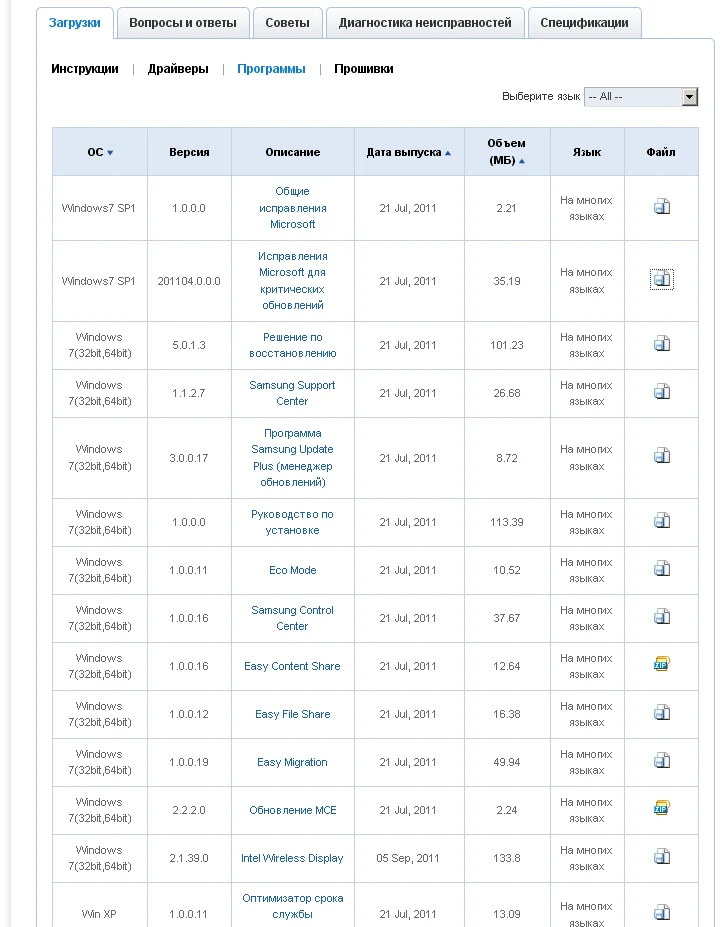Download file for Исправления Microsoft для критических обновлений
This screenshot has width=725, height=927.
tap(662, 279)
